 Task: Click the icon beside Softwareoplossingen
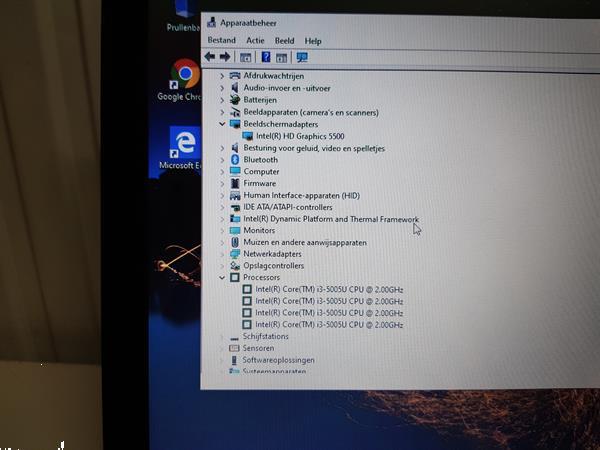pos(234,360)
